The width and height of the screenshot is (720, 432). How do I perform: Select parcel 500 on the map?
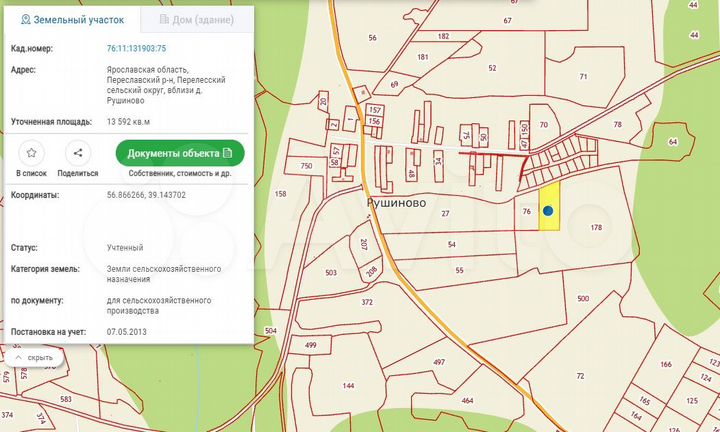coord(583,298)
